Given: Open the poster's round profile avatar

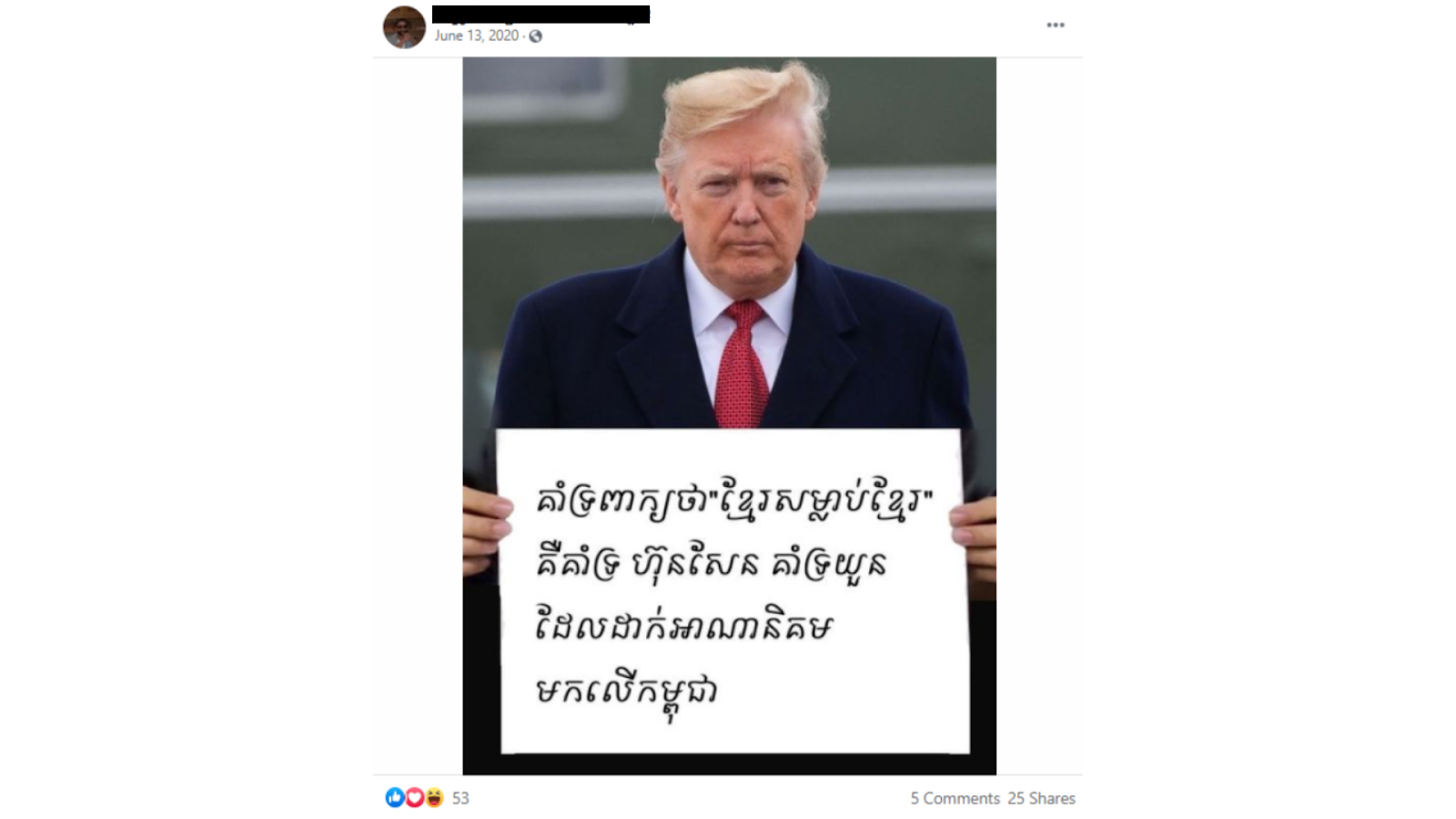Looking at the screenshot, I should tap(404, 26).
